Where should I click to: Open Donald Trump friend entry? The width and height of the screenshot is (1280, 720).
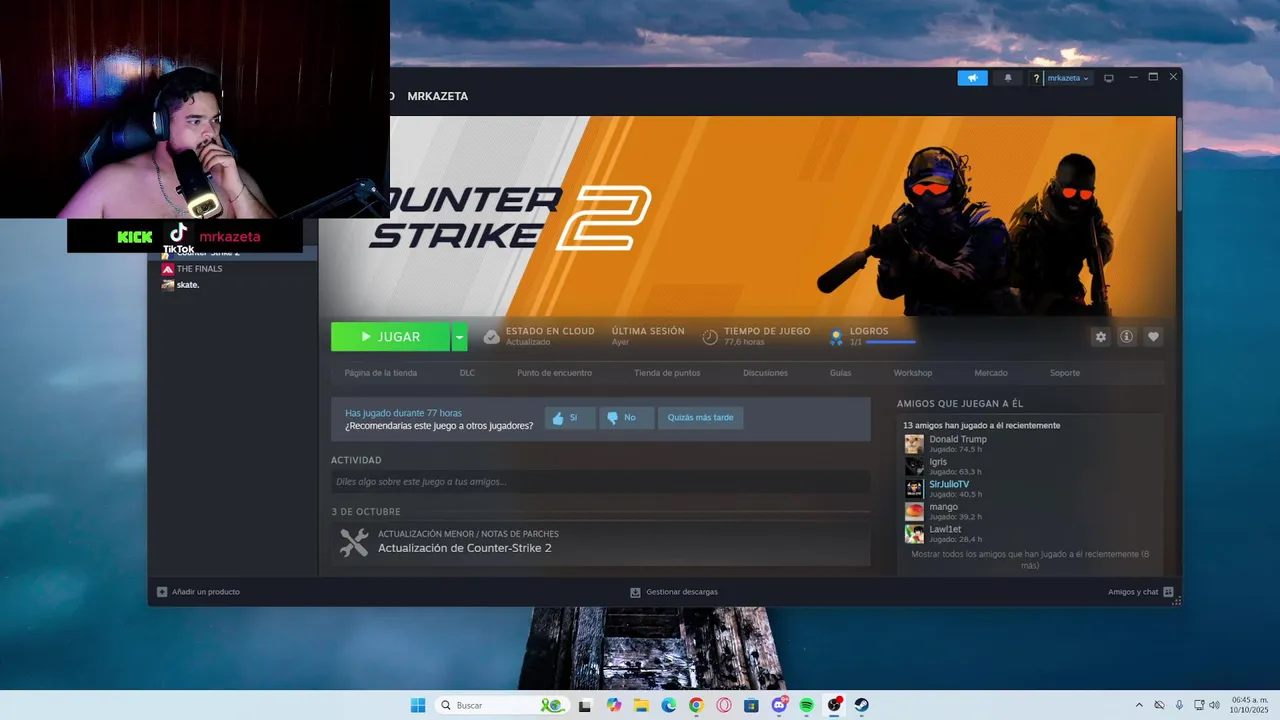(x=958, y=444)
